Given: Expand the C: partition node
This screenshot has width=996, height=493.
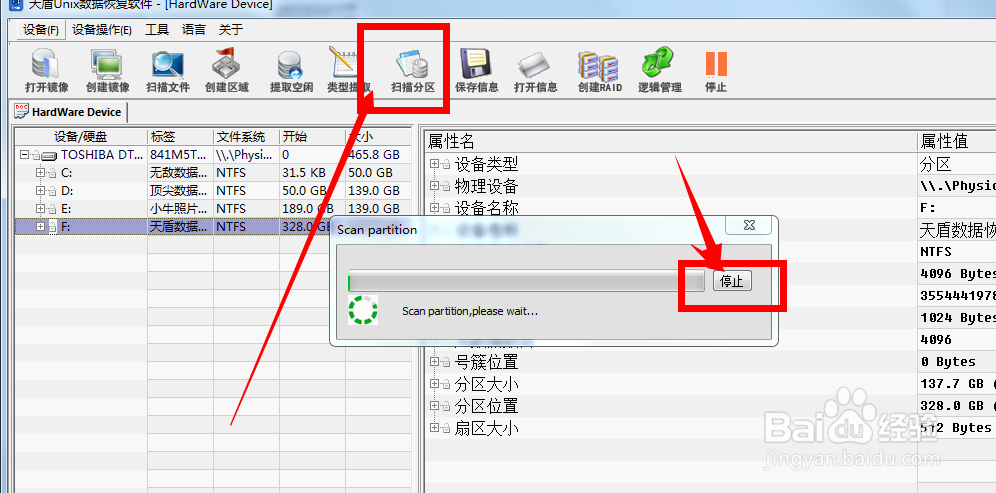Looking at the screenshot, I should 41,172.
